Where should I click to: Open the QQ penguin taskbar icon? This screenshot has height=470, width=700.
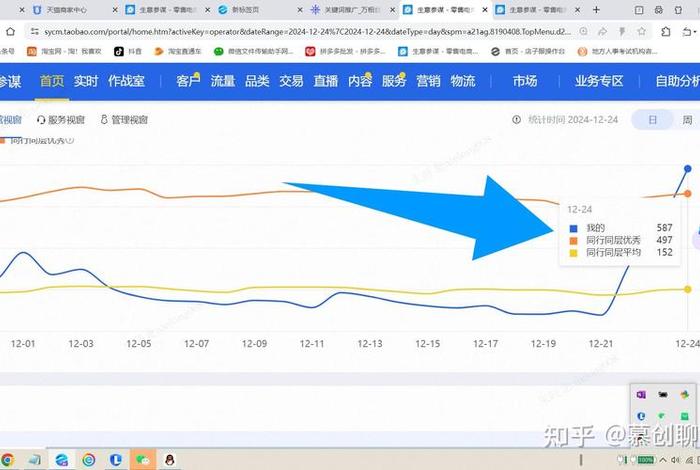(x=170, y=459)
